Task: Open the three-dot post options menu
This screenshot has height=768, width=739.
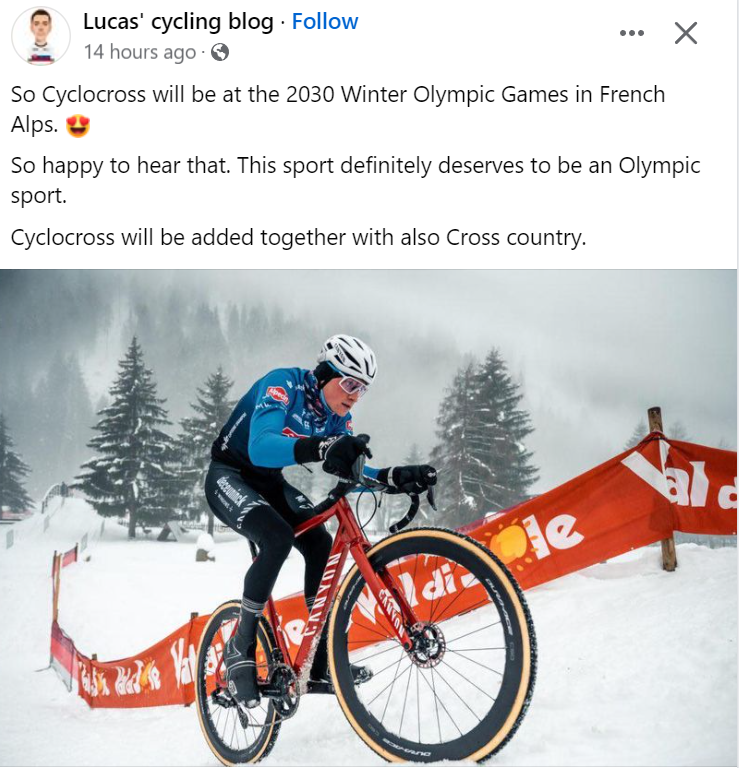Action: tap(631, 33)
